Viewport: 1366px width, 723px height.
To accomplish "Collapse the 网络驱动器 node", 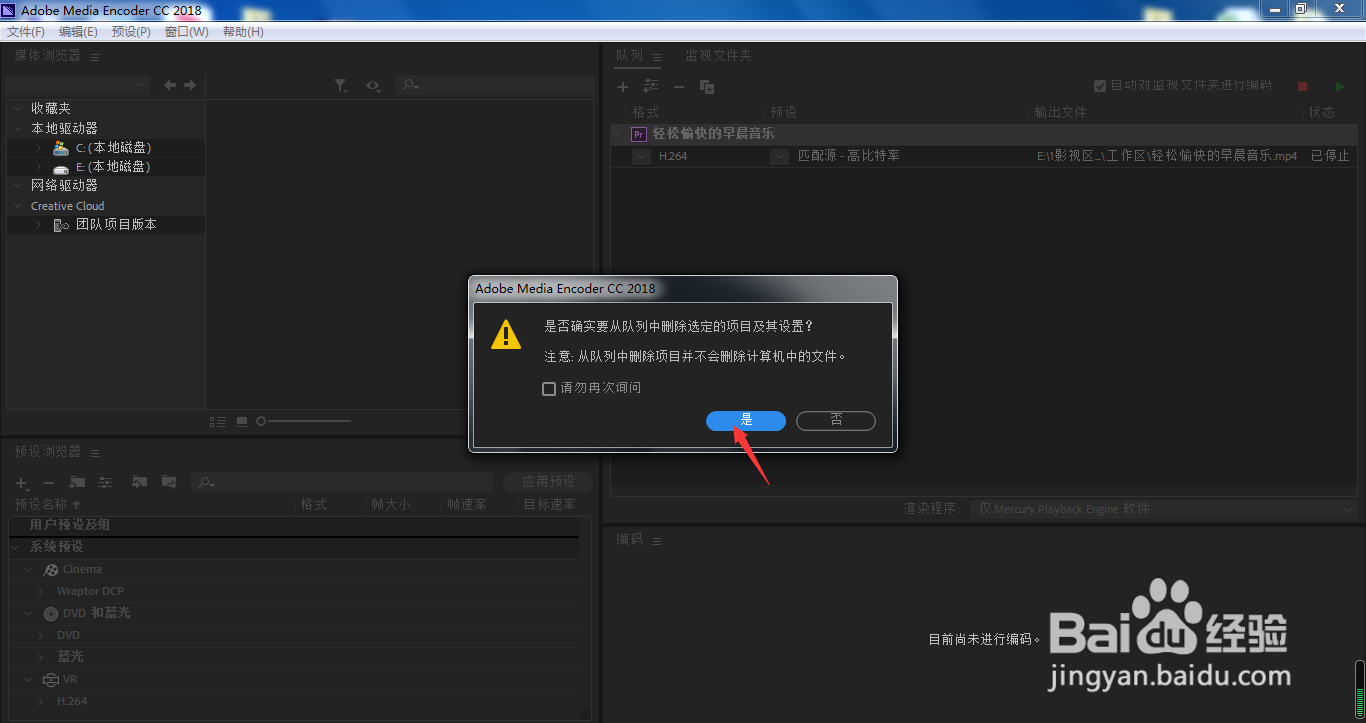I will (17, 185).
